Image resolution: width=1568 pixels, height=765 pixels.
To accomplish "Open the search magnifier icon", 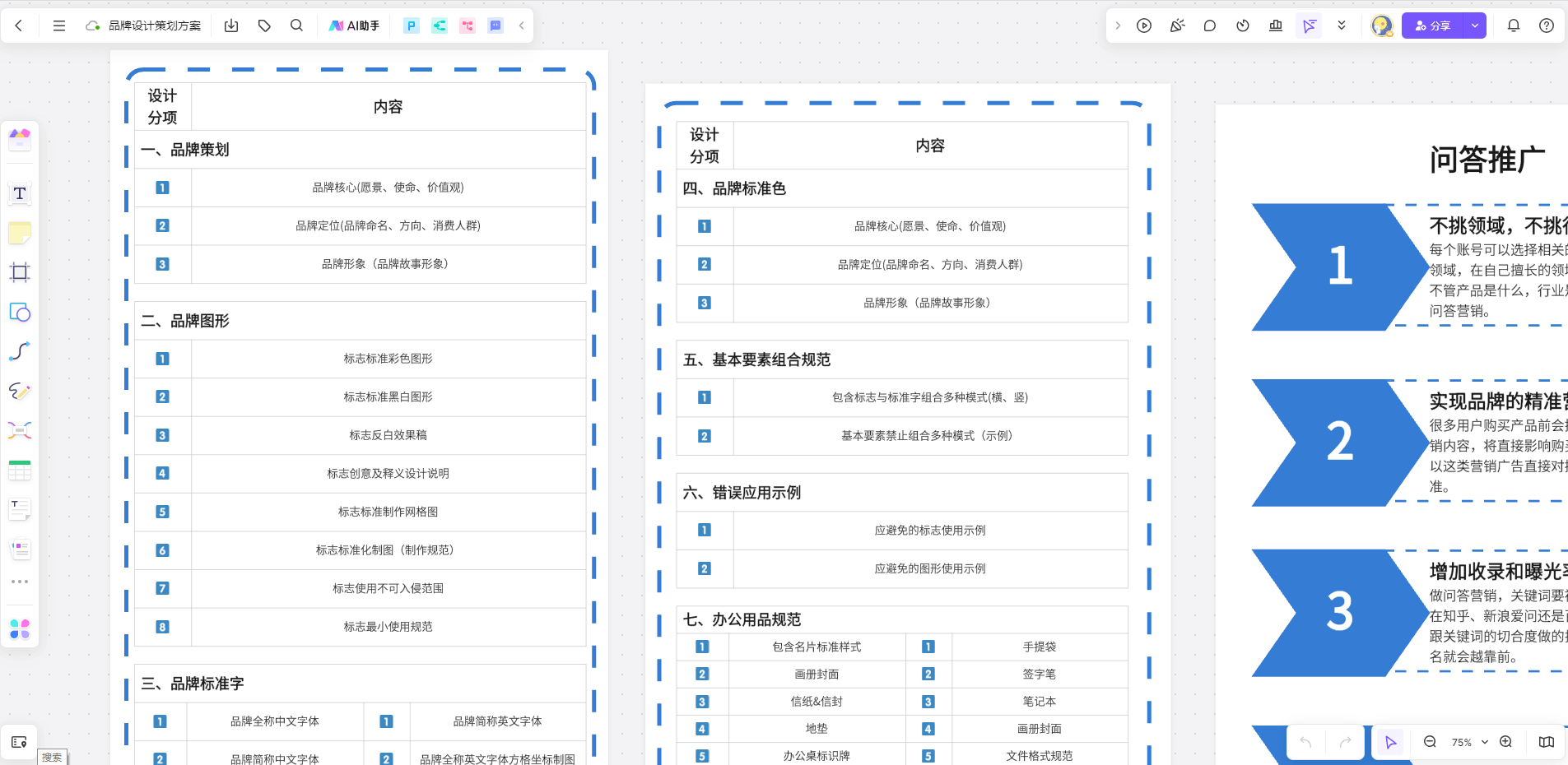I will pos(297,25).
